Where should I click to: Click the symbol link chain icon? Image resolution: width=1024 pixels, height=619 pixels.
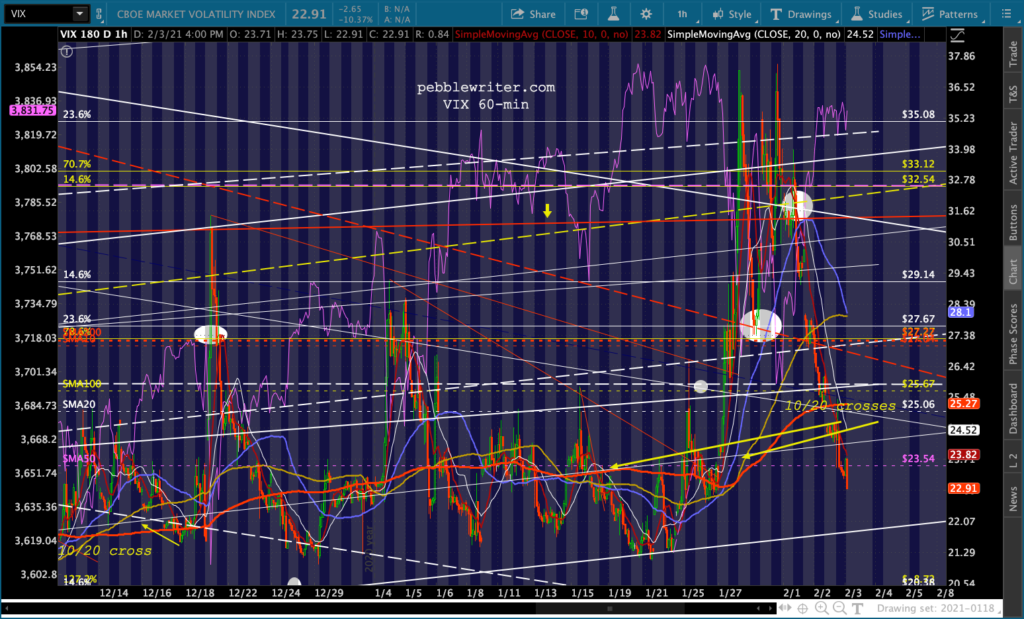tap(99, 14)
